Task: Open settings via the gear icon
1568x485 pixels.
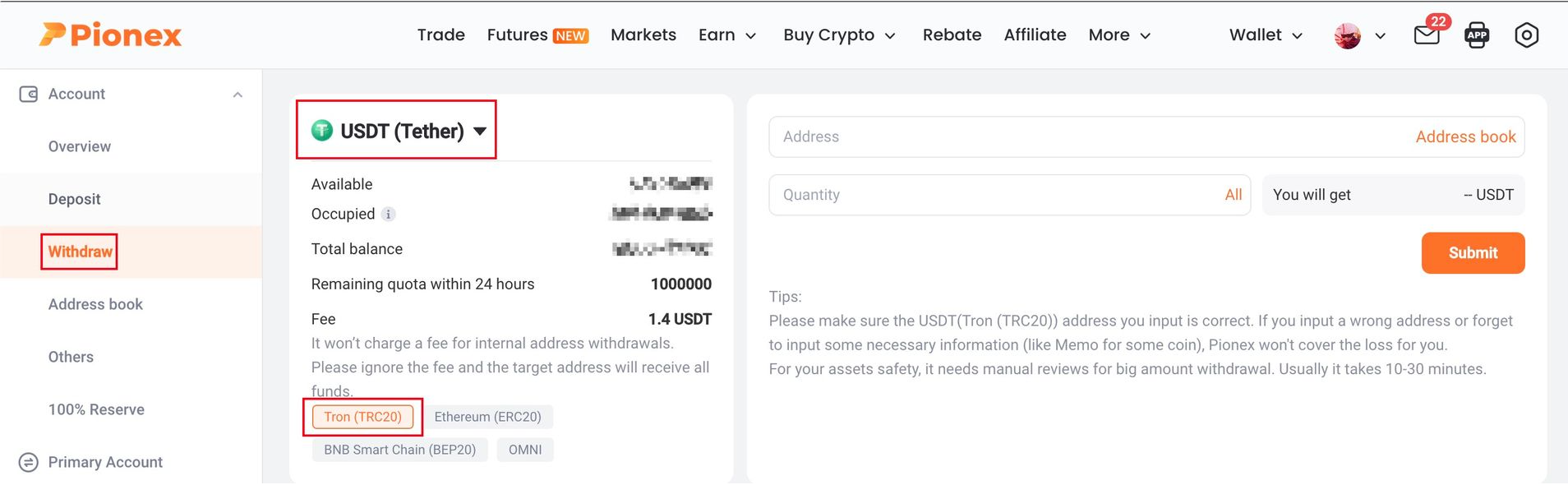Action: (1526, 35)
